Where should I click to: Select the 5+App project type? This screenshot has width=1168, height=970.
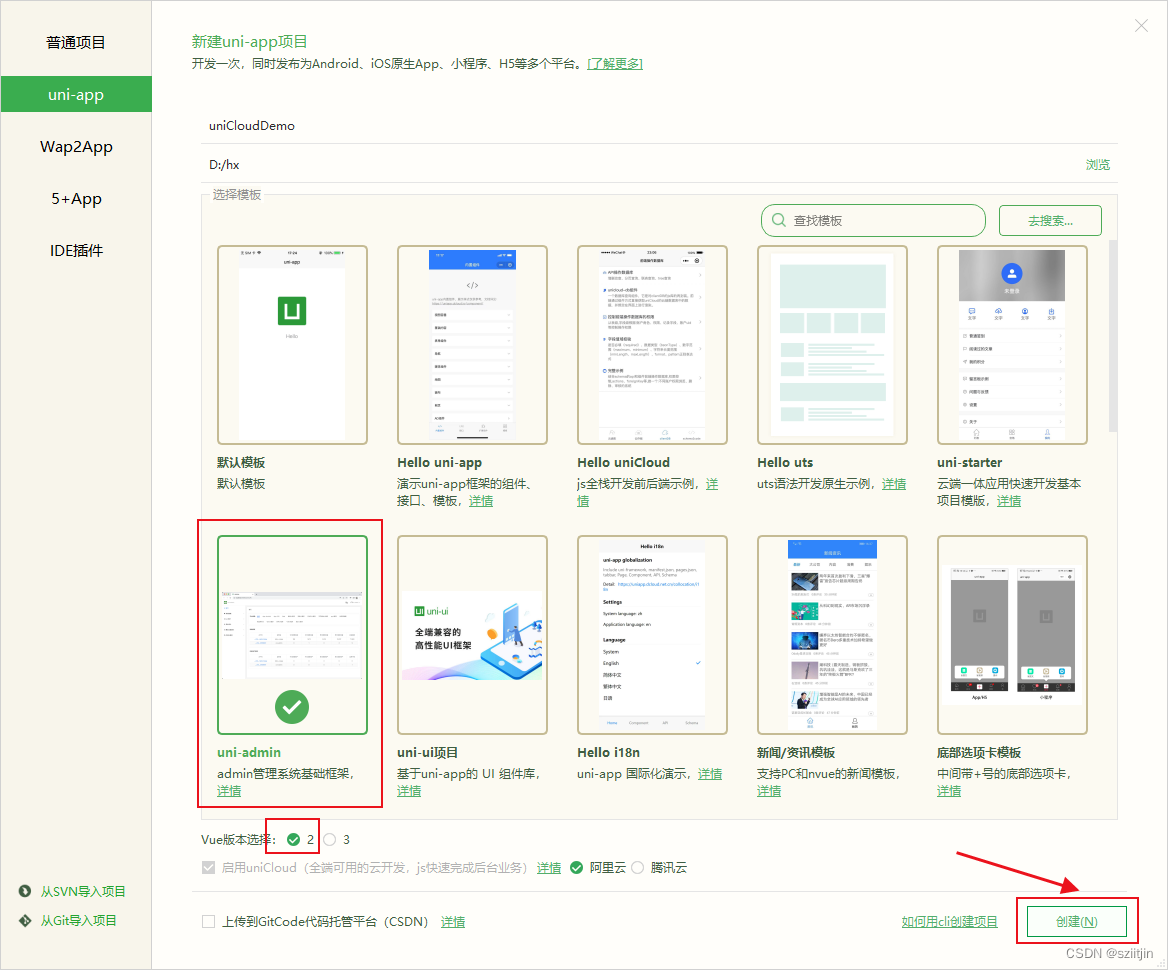click(x=76, y=199)
